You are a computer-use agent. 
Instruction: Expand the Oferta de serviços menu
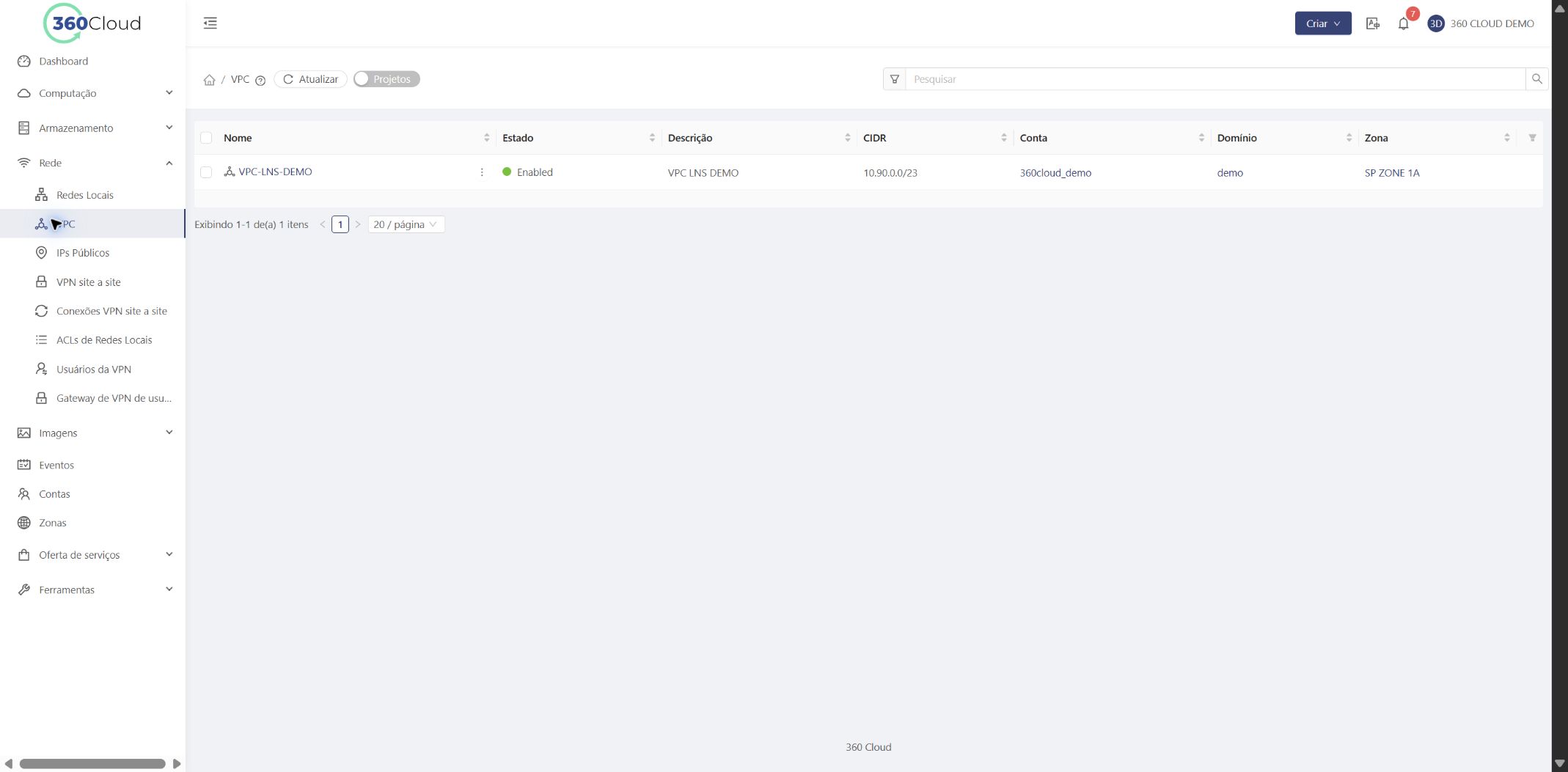(x=92, y=555)
